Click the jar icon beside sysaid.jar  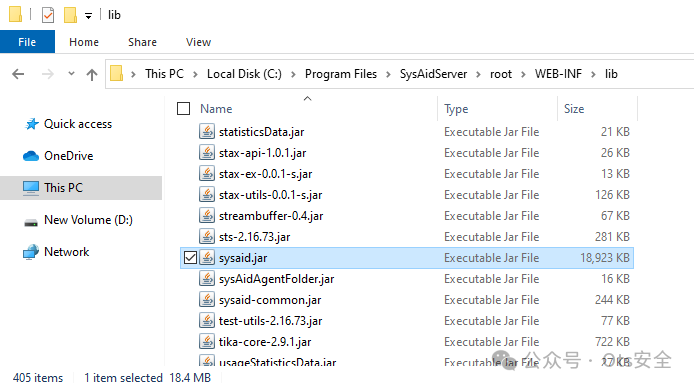pos(207,258)
